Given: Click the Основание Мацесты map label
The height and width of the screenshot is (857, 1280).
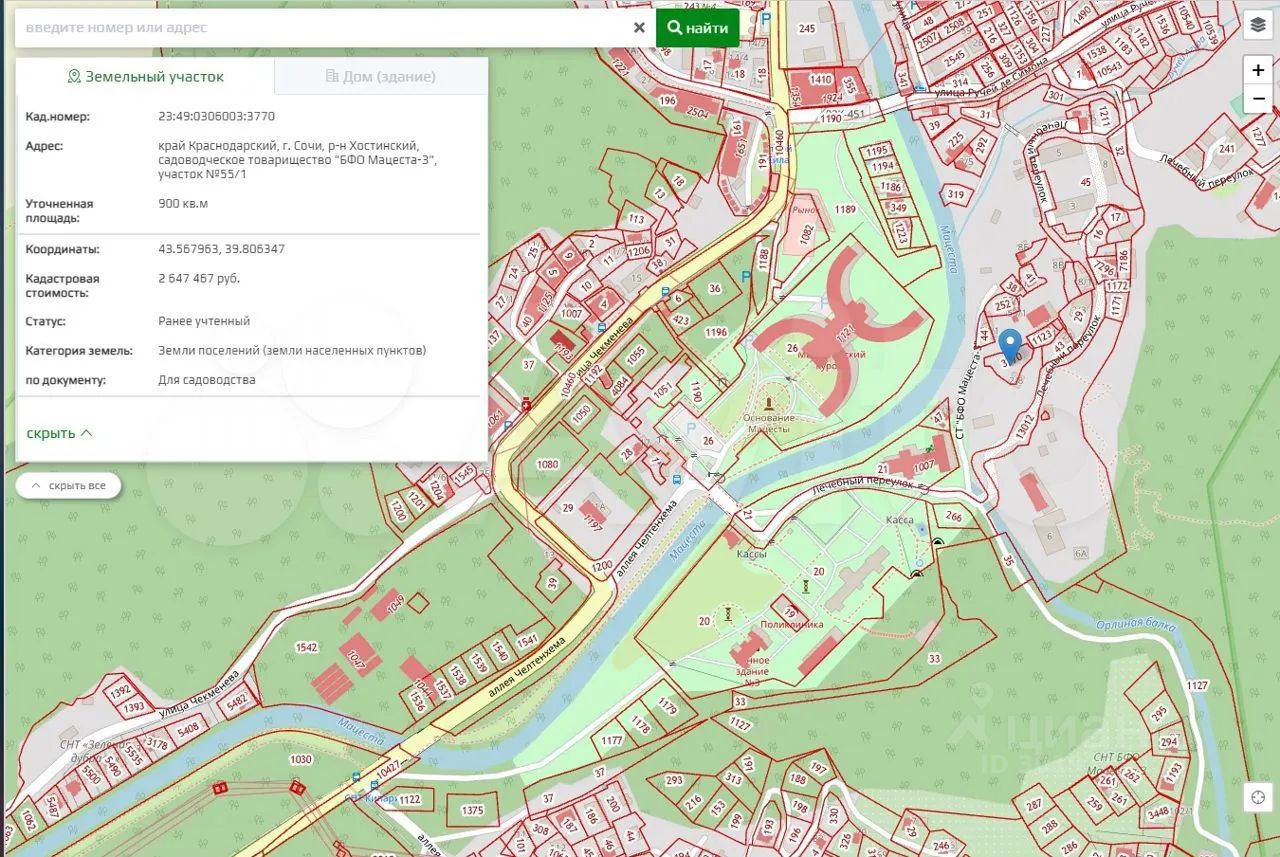Looking at the screenshot, I should pyautogui.click(x=769, y=423).
